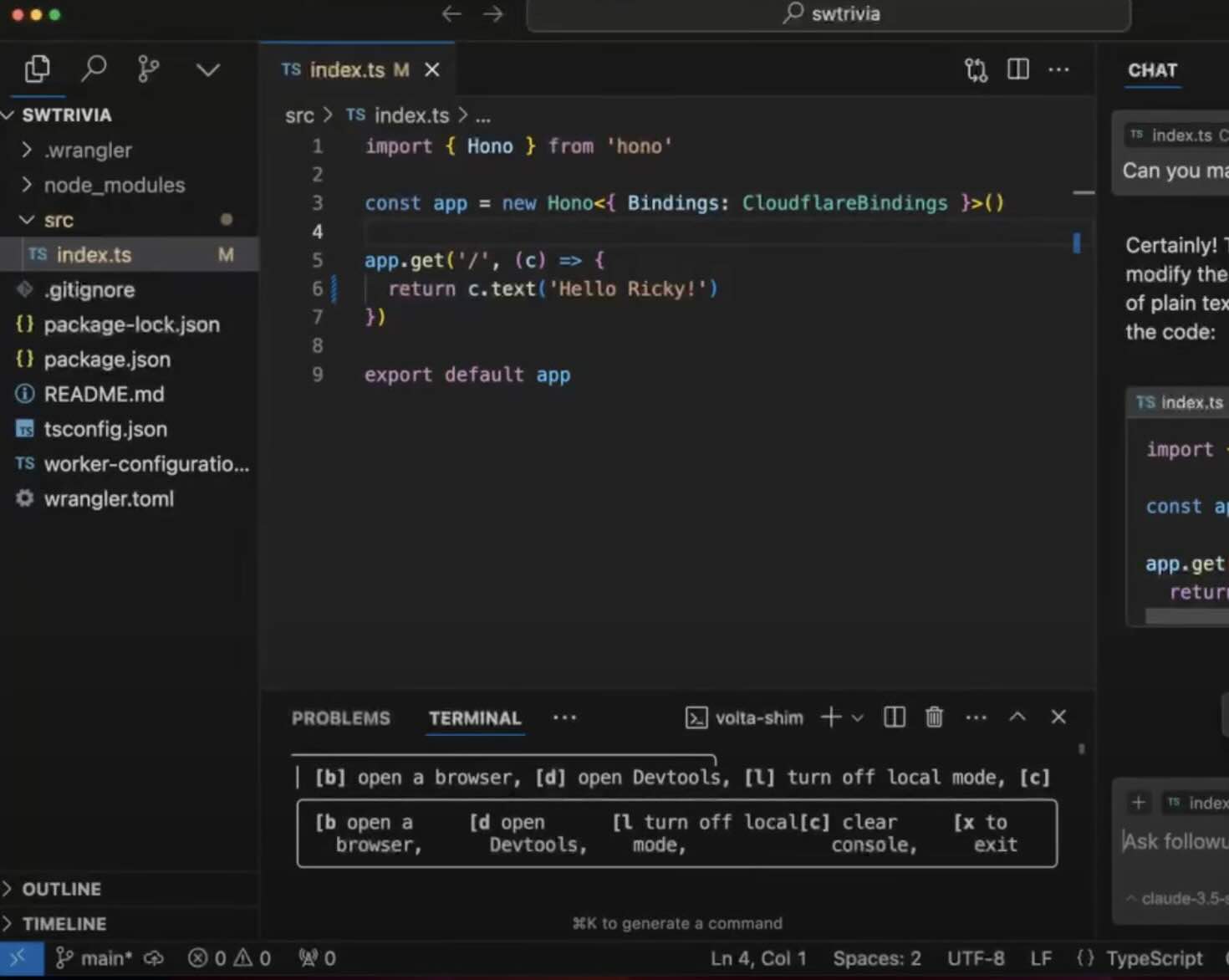Viewport: 1229px width, 980px height.
Task: Close the terminal panel
Action: tap(1058, 717)
